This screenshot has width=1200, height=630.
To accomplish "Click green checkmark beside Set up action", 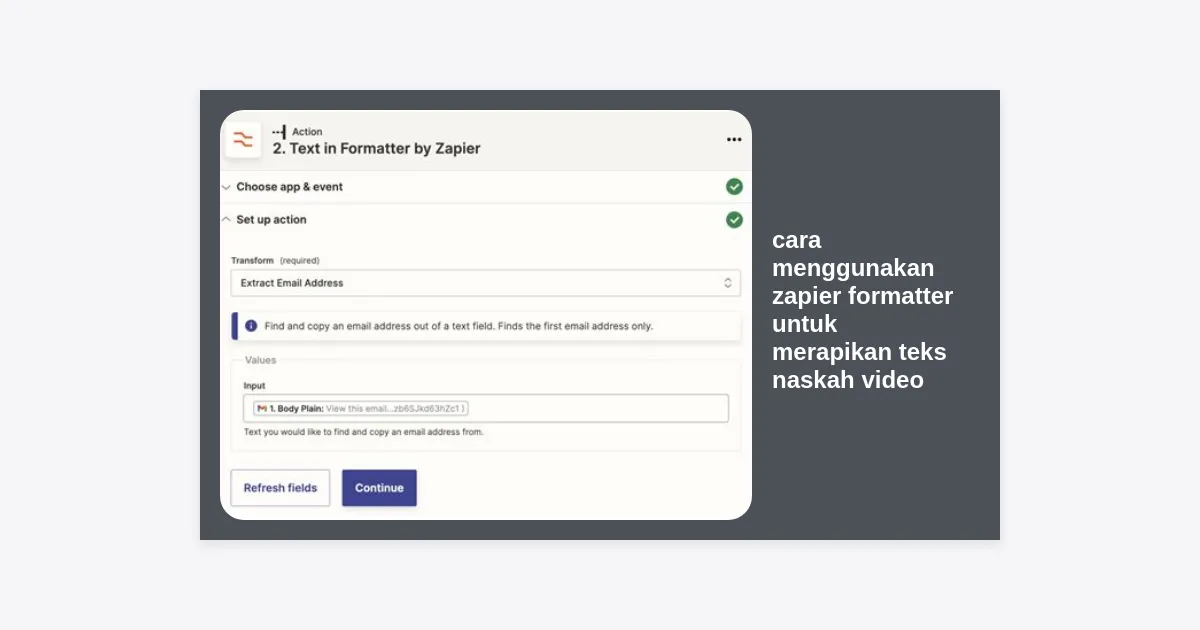I will [734, 220].
